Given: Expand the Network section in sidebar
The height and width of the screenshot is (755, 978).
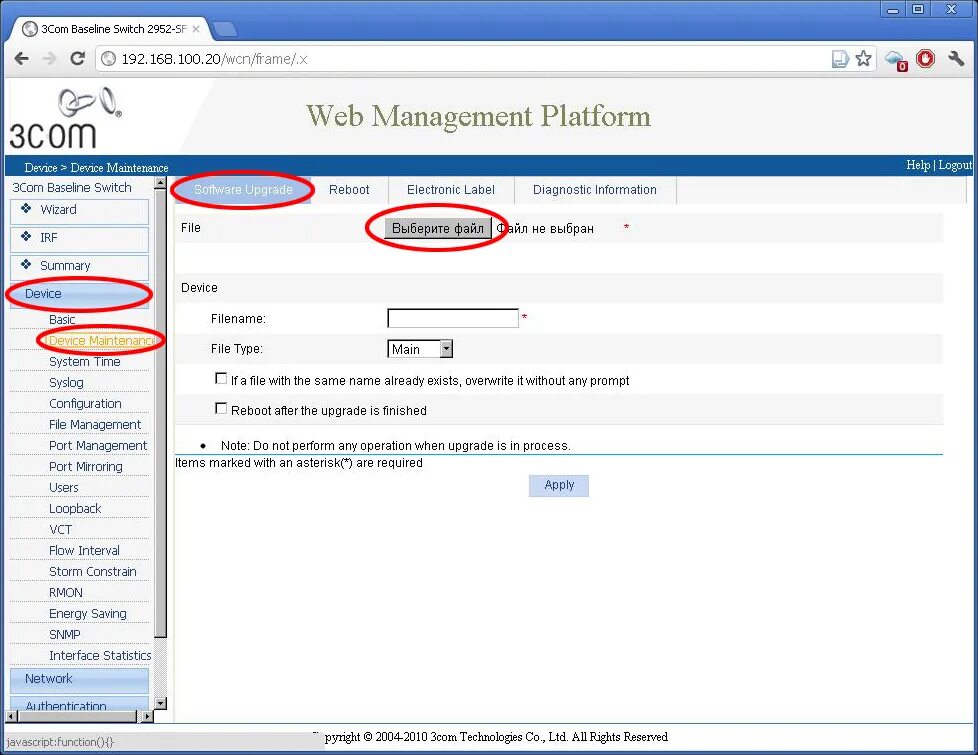Looking at the screenshot, I should click(47, 678).
